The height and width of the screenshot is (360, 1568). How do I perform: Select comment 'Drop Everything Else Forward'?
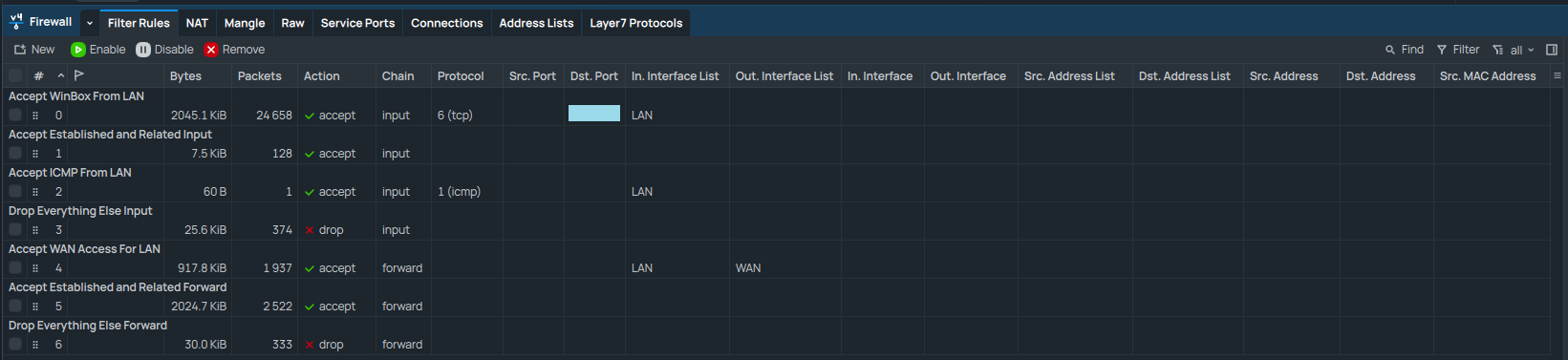pyautogui.click(x=88, y=326)
